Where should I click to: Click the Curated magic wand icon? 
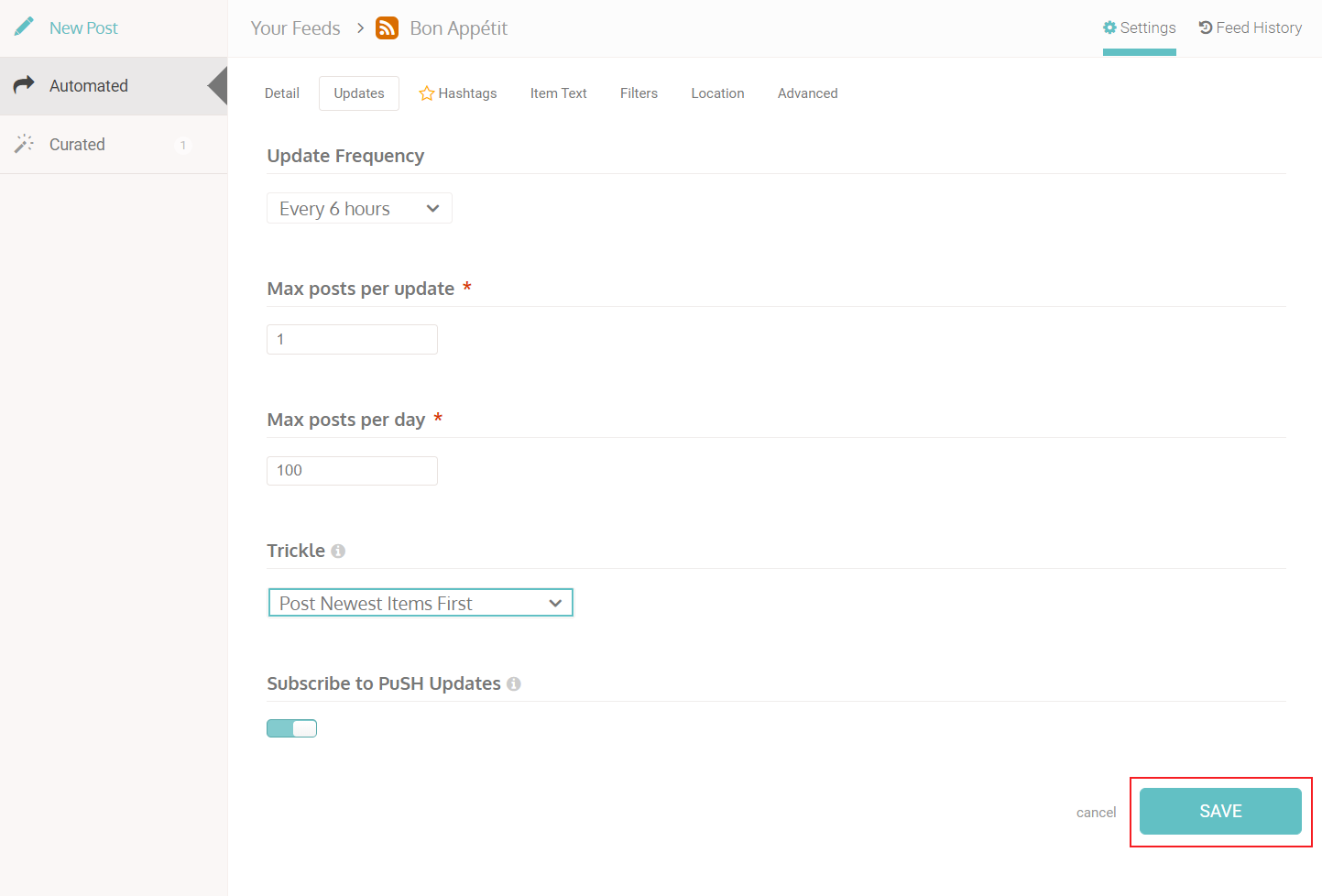click(x=24, y=144)
